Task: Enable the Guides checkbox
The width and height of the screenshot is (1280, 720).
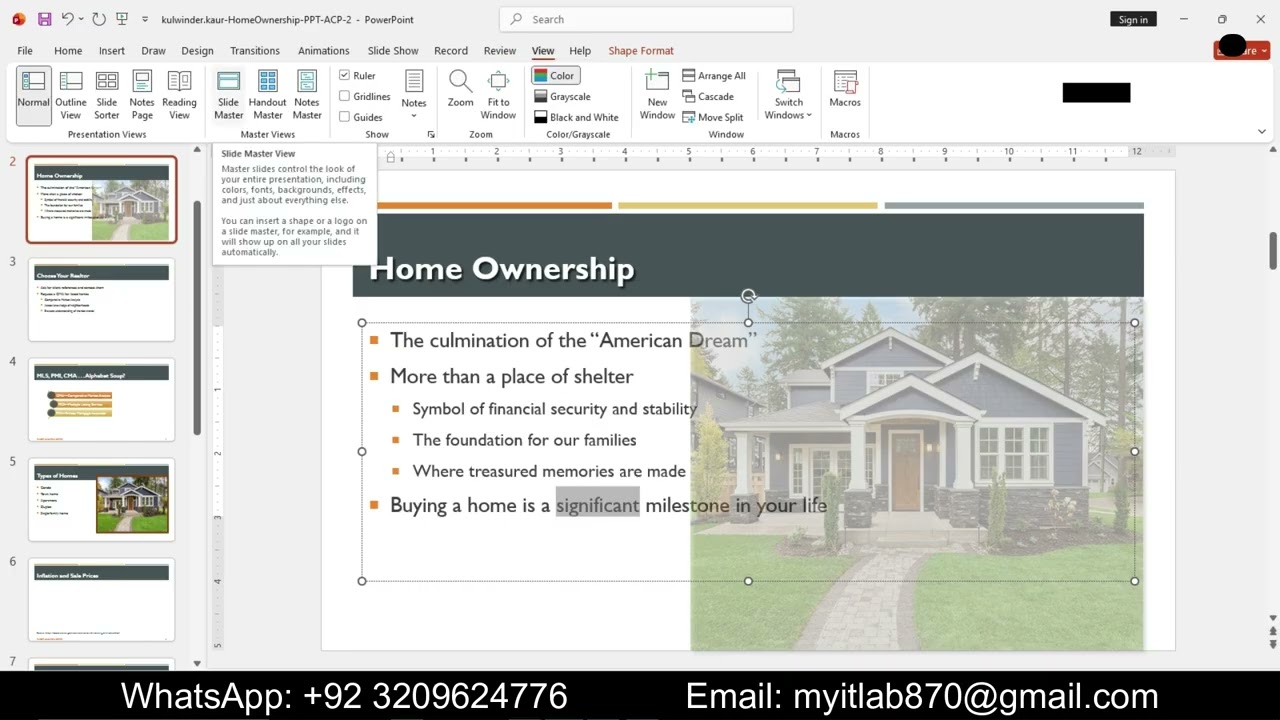Action: click(x=344, y=117)
